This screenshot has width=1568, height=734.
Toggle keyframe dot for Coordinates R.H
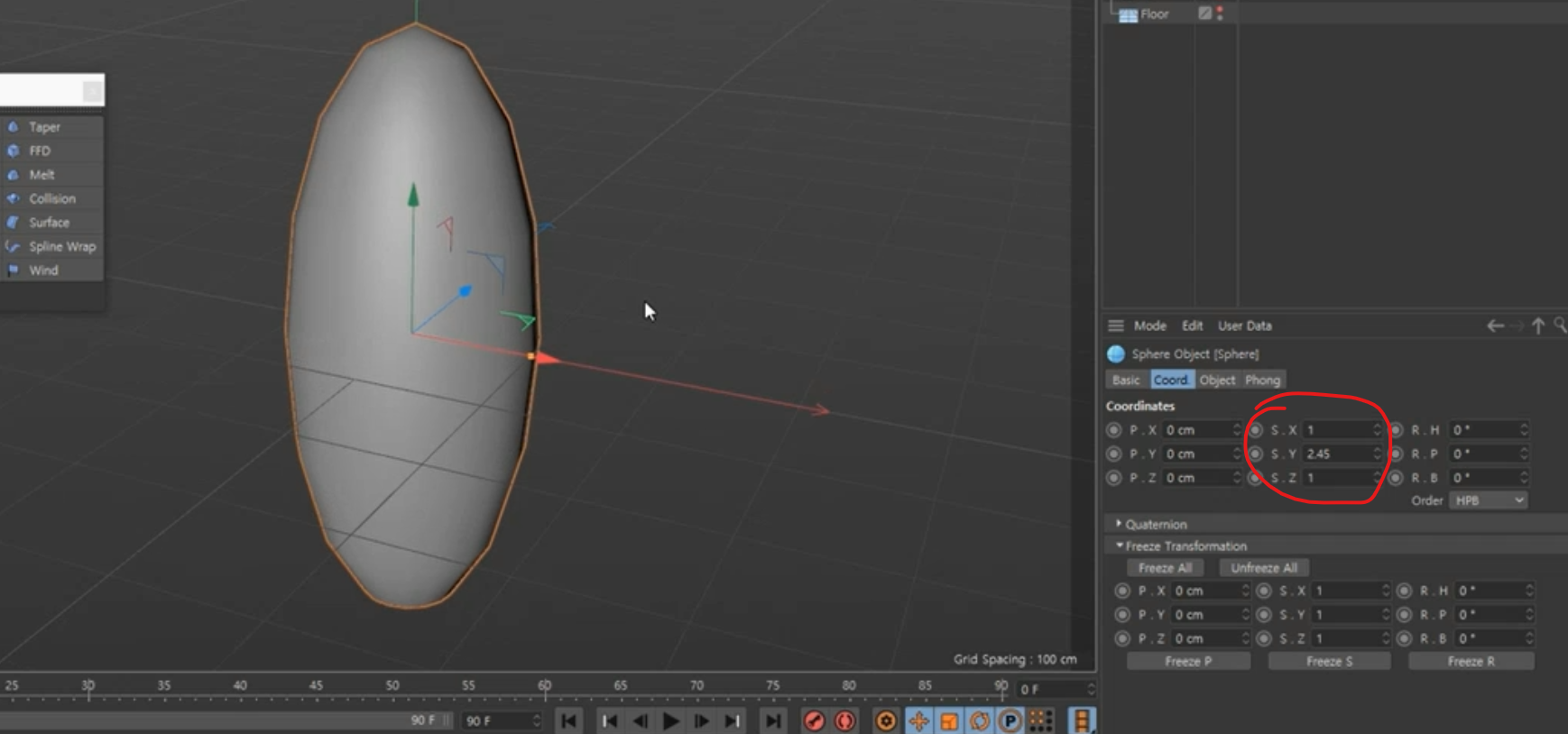tap(1397, 430)
